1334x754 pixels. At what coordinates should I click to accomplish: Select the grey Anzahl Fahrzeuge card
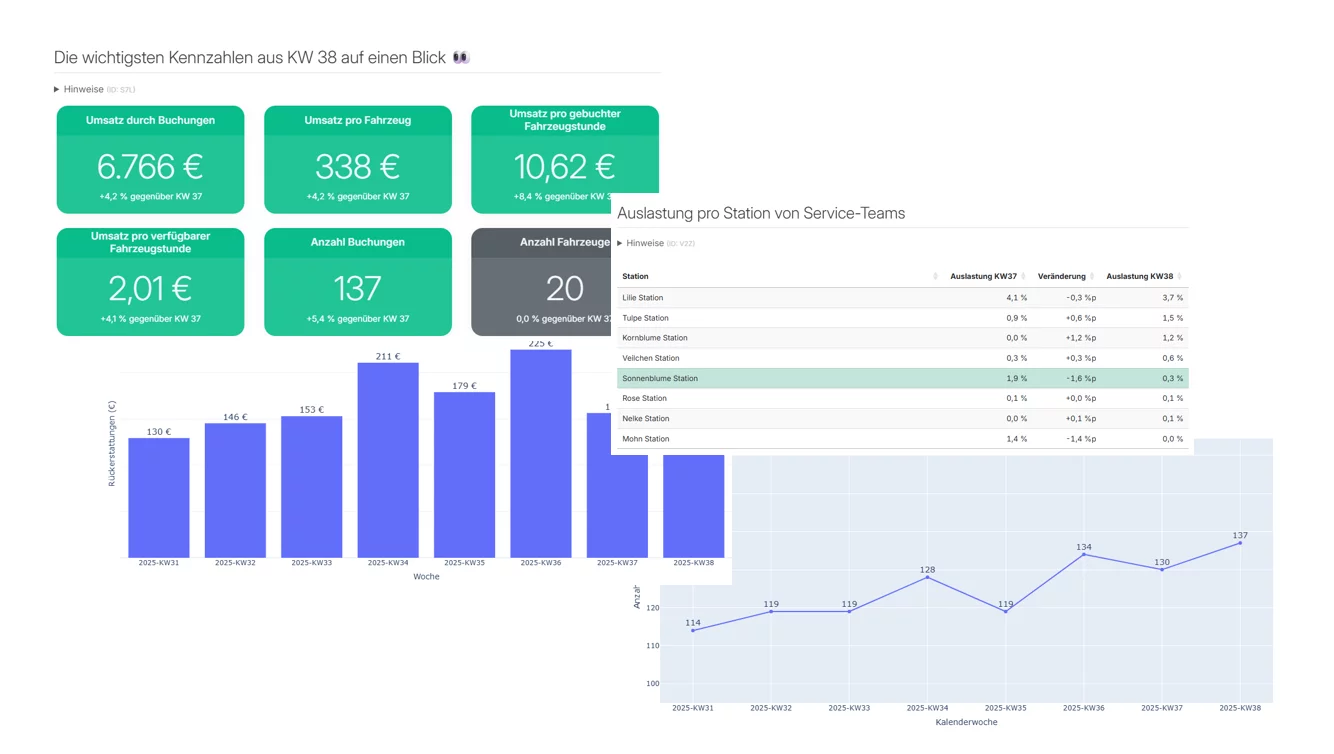[x=540, y=282]
